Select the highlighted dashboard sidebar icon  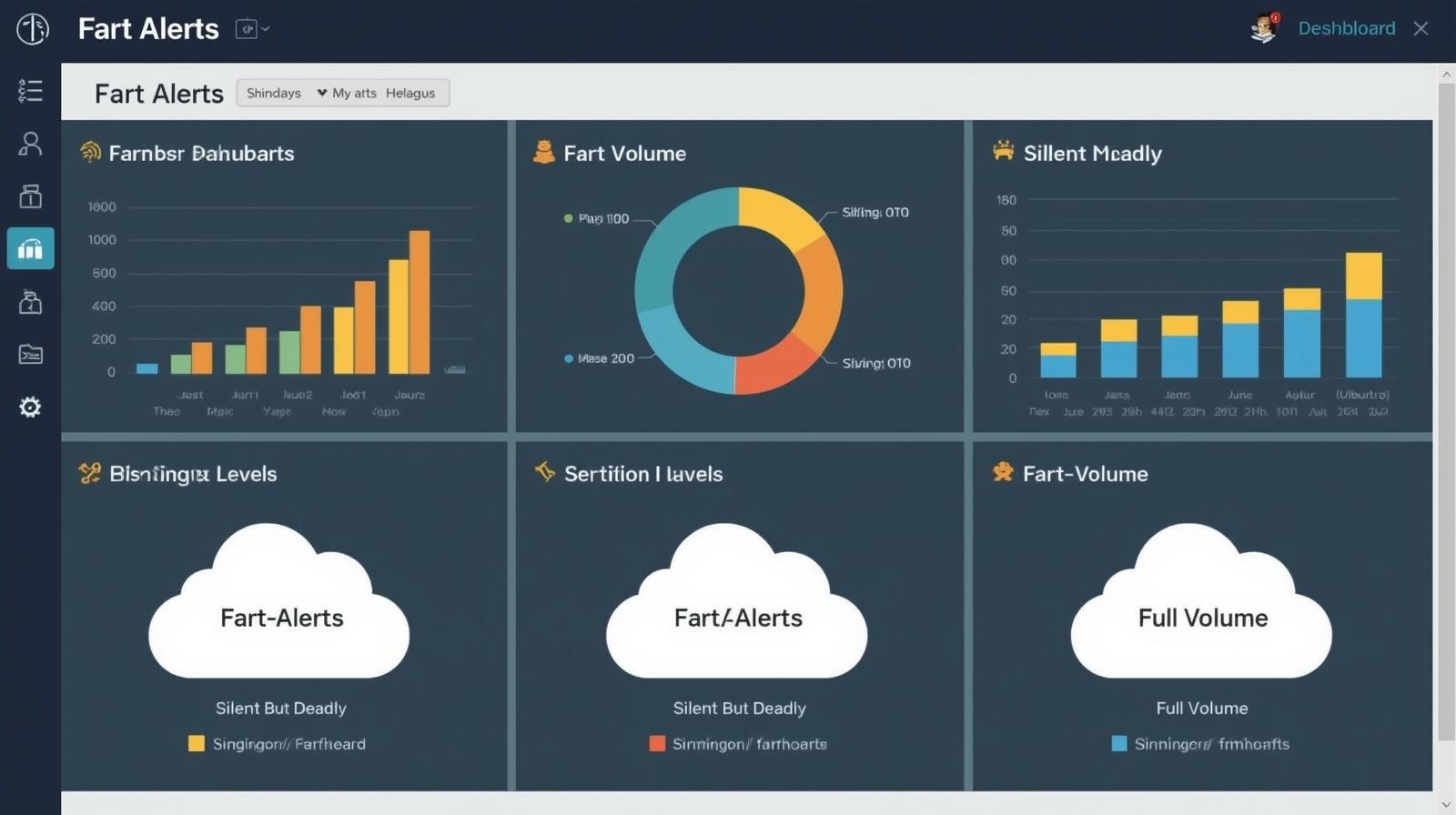click(30, 248)
